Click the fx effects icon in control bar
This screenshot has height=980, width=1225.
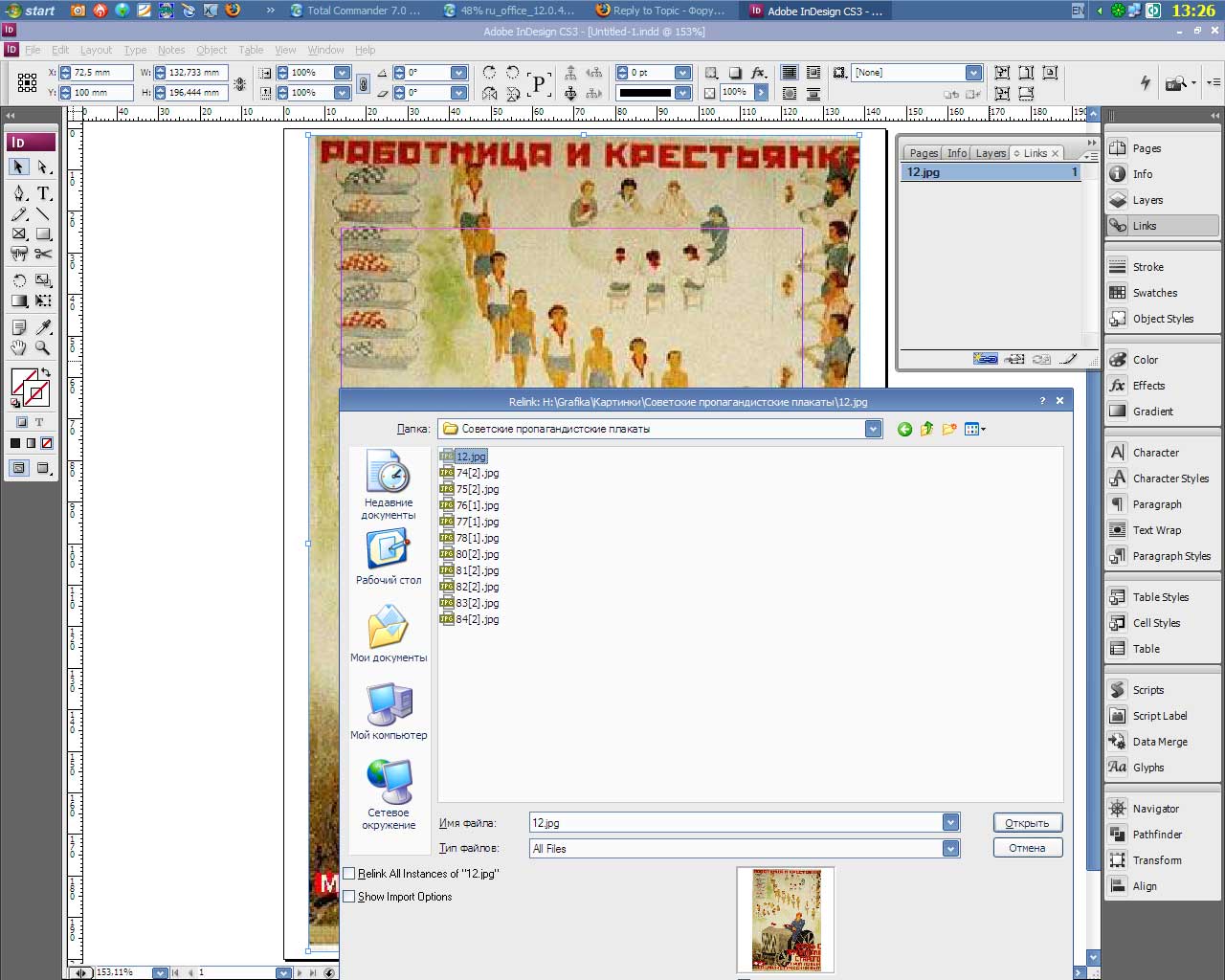coord(759,73)
